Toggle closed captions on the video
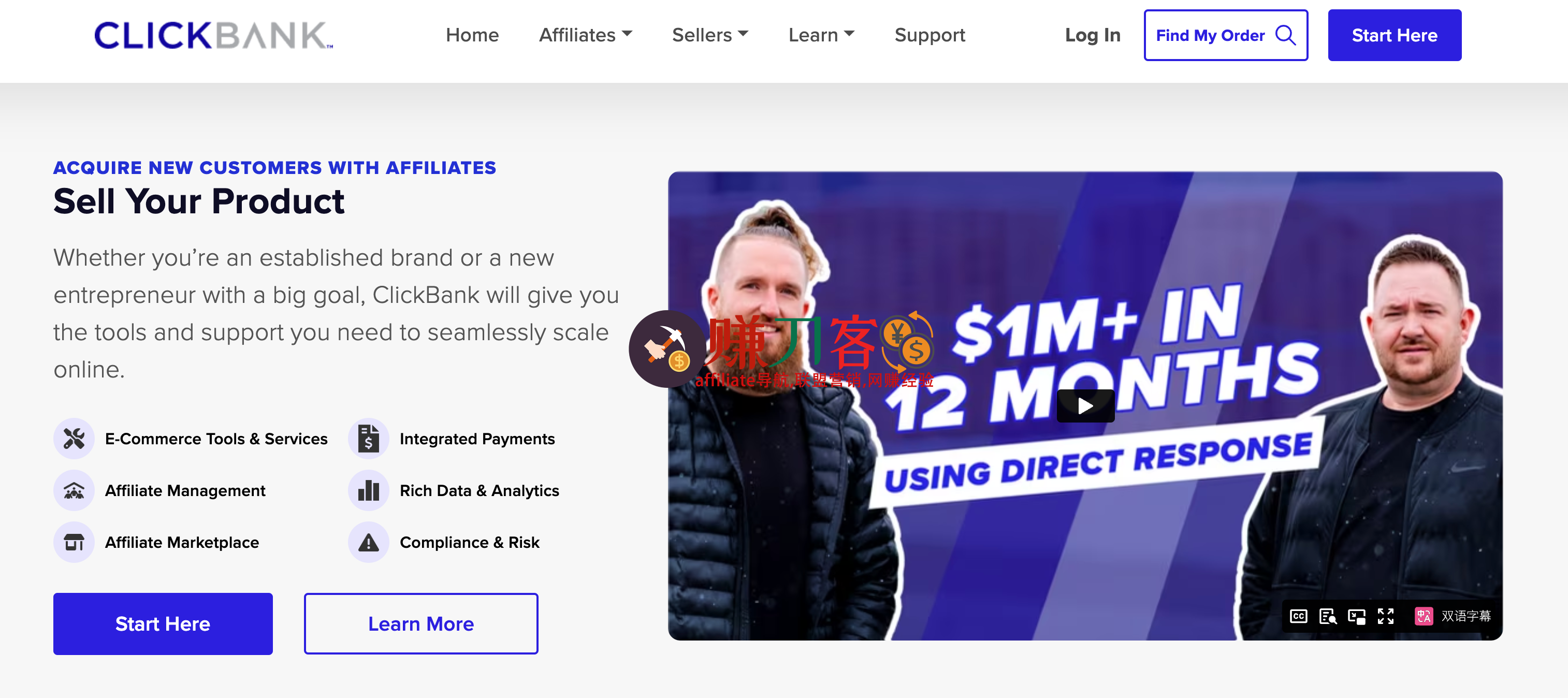Viewport: 1568px width, 698px height. pos(1298,616)
